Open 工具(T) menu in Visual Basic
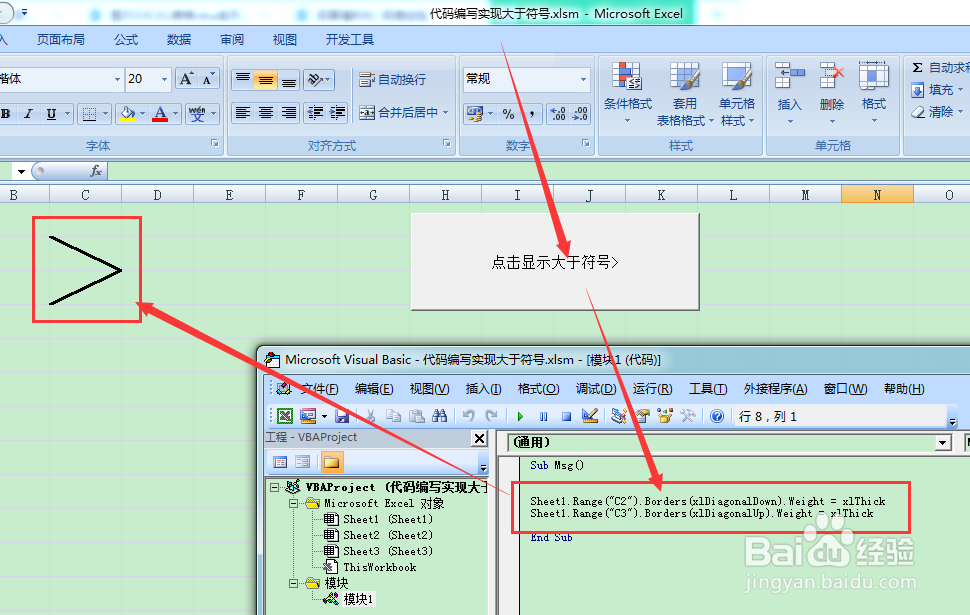 (x=708, y=389)
